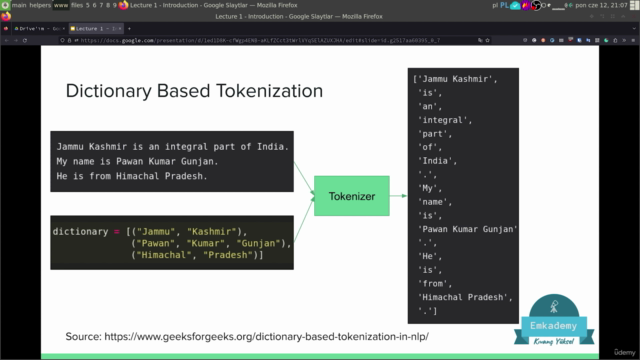Image resolution: width=640 pixels, height=360 pixels.
Task: Click the purple flame tray icon
Action: [526, 5]
